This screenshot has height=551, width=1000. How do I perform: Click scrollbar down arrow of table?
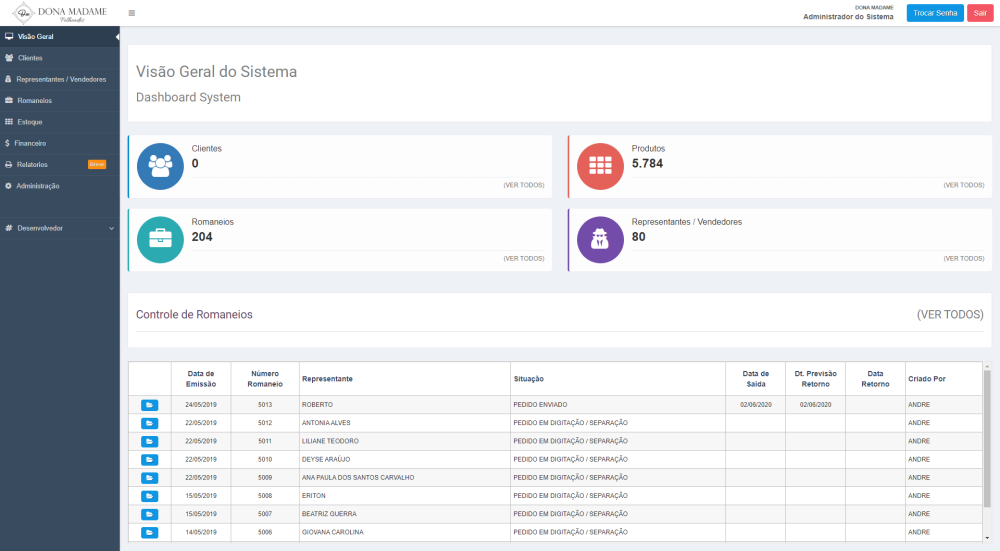tap(987, 538)
